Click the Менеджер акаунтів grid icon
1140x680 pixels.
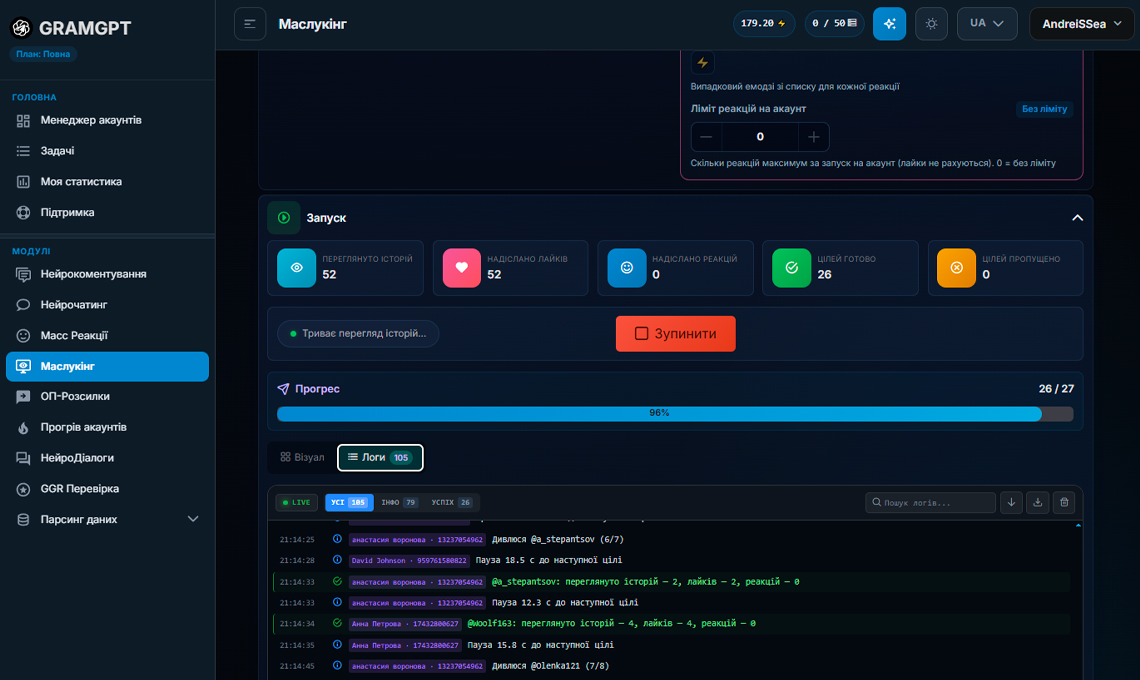[x=23, y=121]
